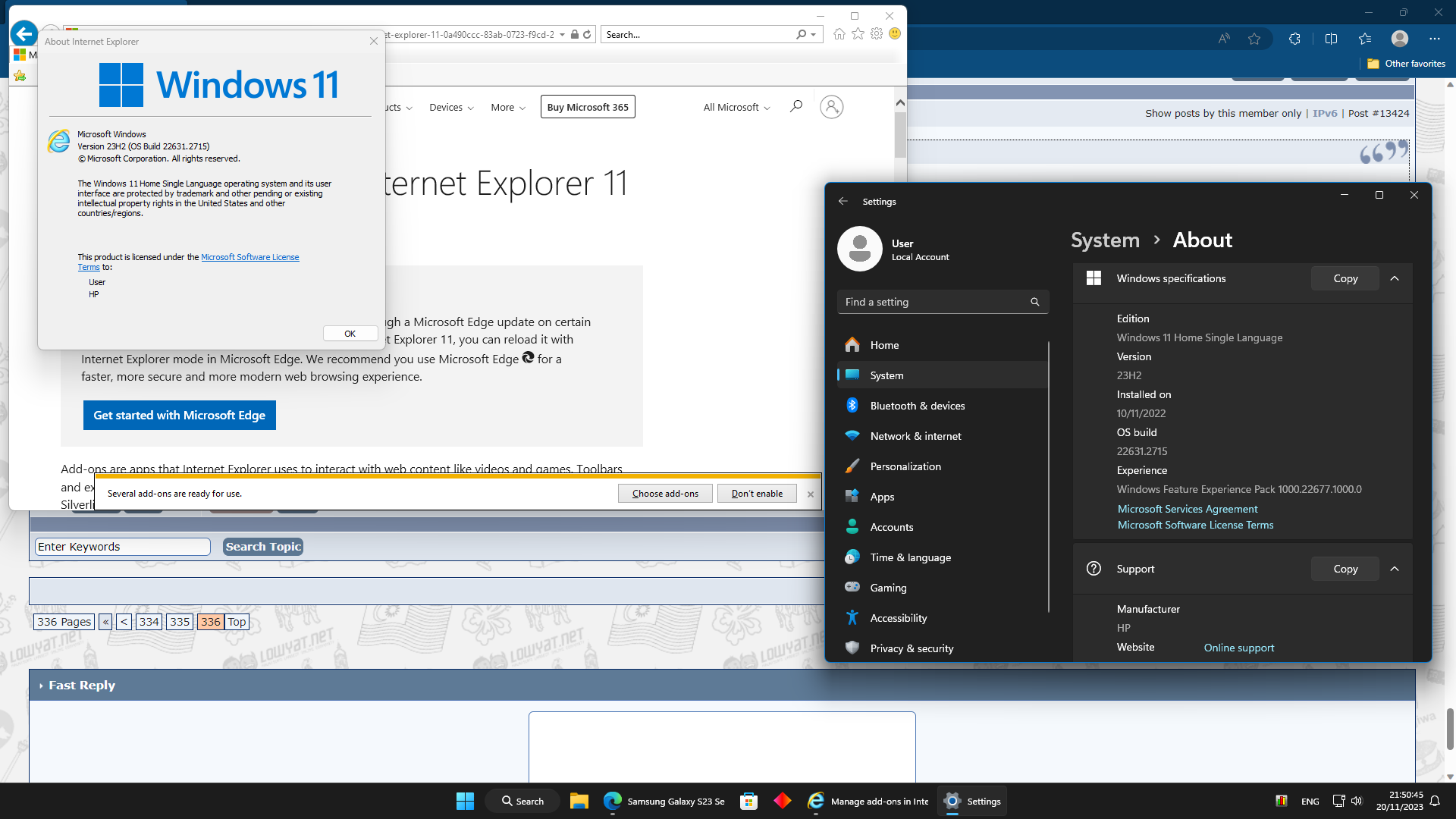Collapse the Support section

tap(1395, 569)
